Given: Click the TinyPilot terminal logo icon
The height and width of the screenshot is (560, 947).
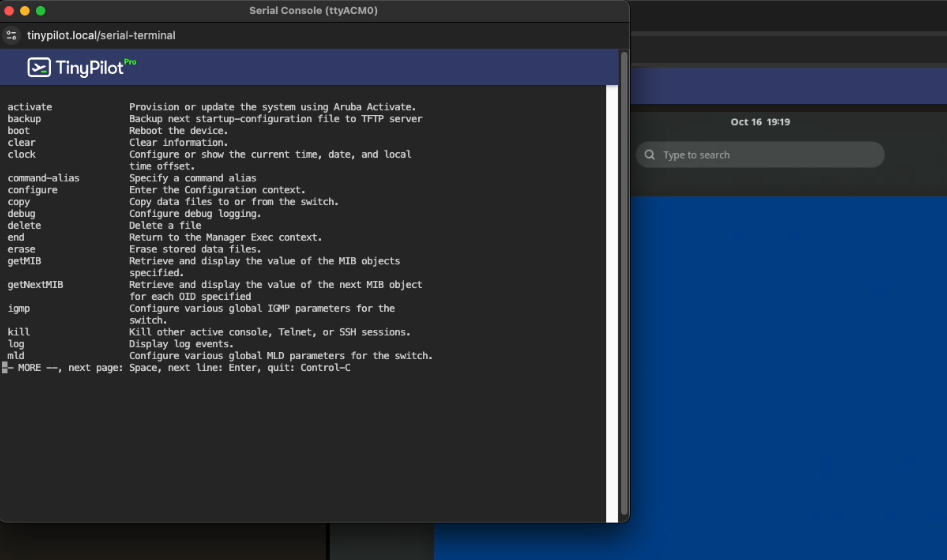Looking at the screenshot, I should [x=39, y=67].
